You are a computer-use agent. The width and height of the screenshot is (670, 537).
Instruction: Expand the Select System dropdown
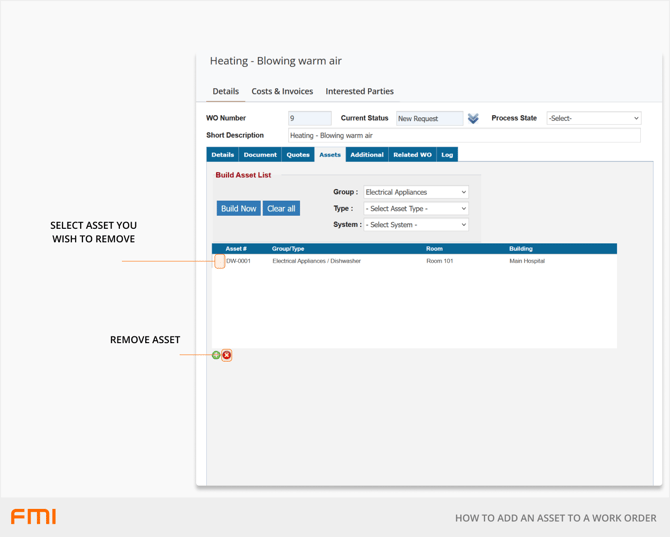click(x=416, y=225)
